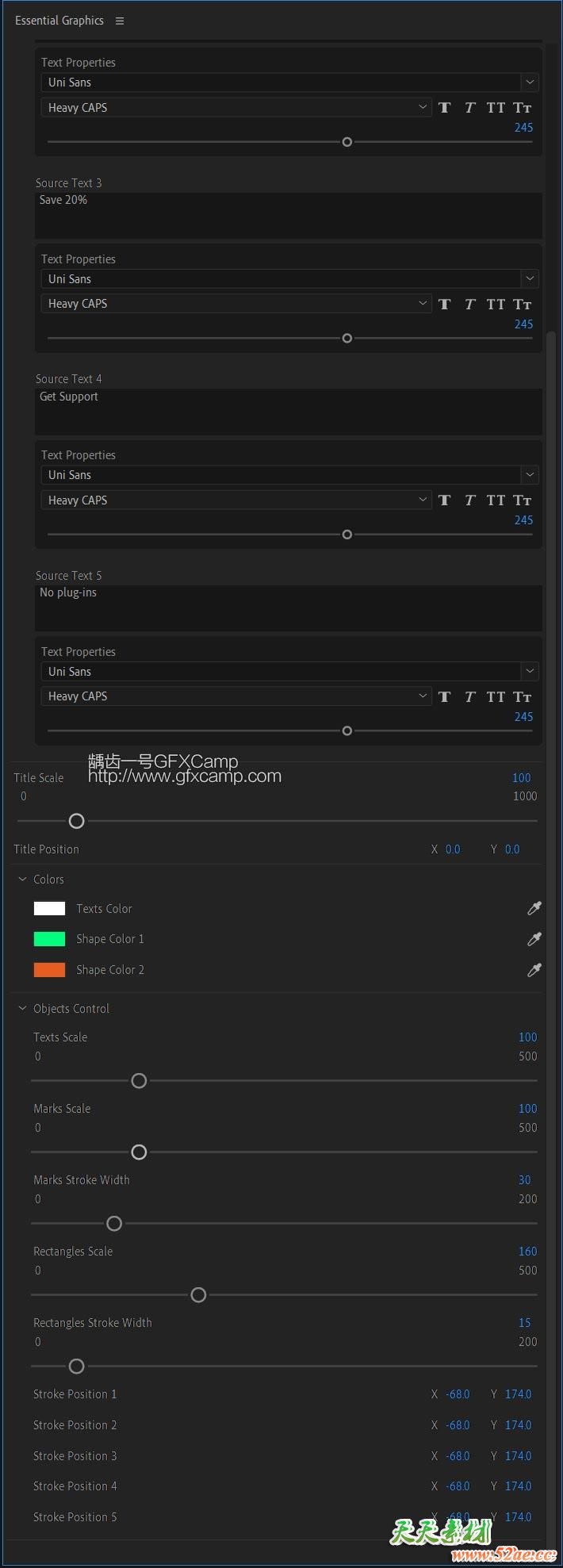Toggle faux bold for Source Text 3
Viewport: 563px width, 1568px height.
click(x=445, y=305)
